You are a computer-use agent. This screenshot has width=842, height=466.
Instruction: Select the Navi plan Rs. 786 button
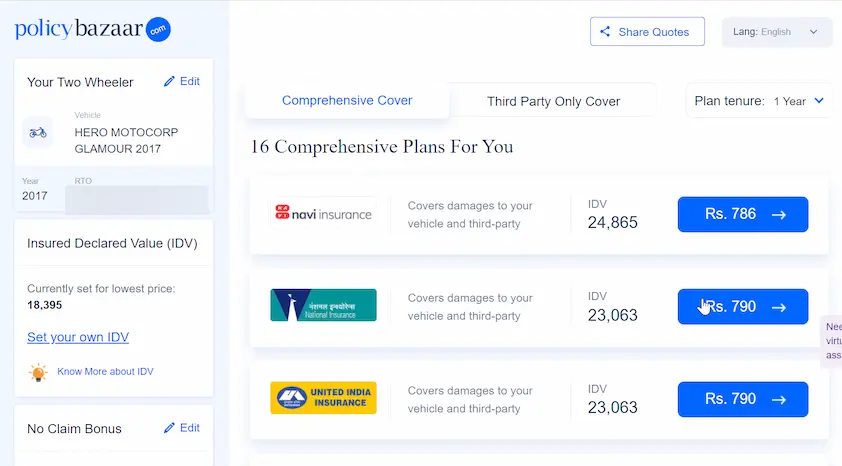click(x=743, y=214)
